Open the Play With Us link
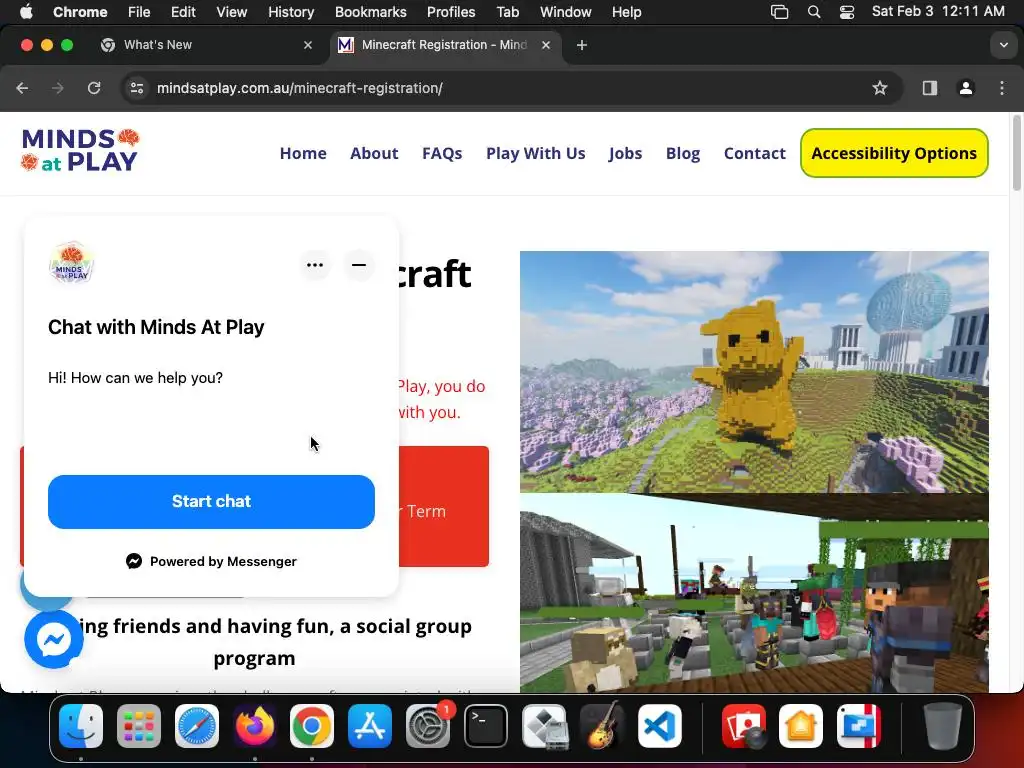The image size is (1024, 768). point(536,153)
